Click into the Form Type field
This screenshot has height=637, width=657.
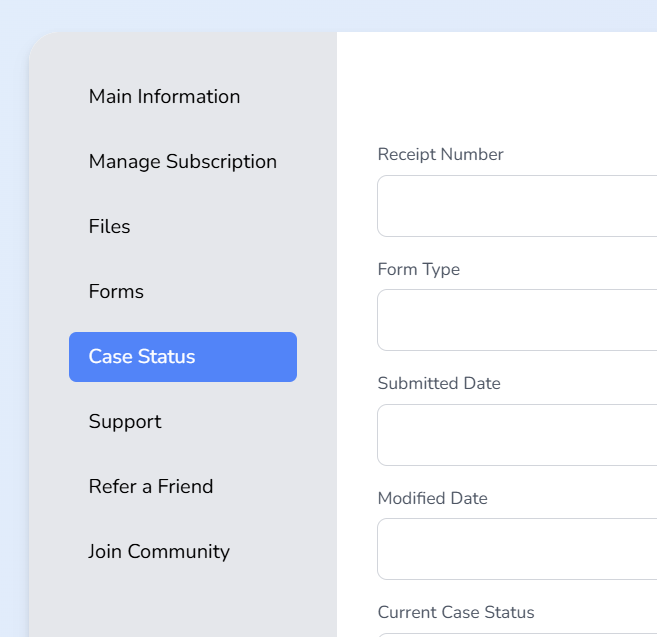[x=517, y=320]
